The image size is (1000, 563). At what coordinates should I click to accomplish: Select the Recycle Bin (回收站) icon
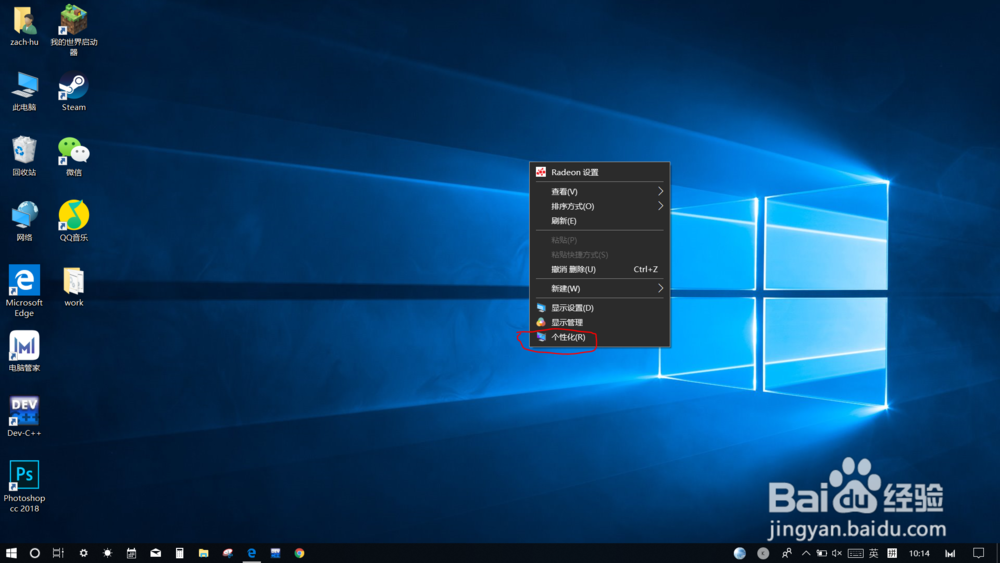[24, 156]
